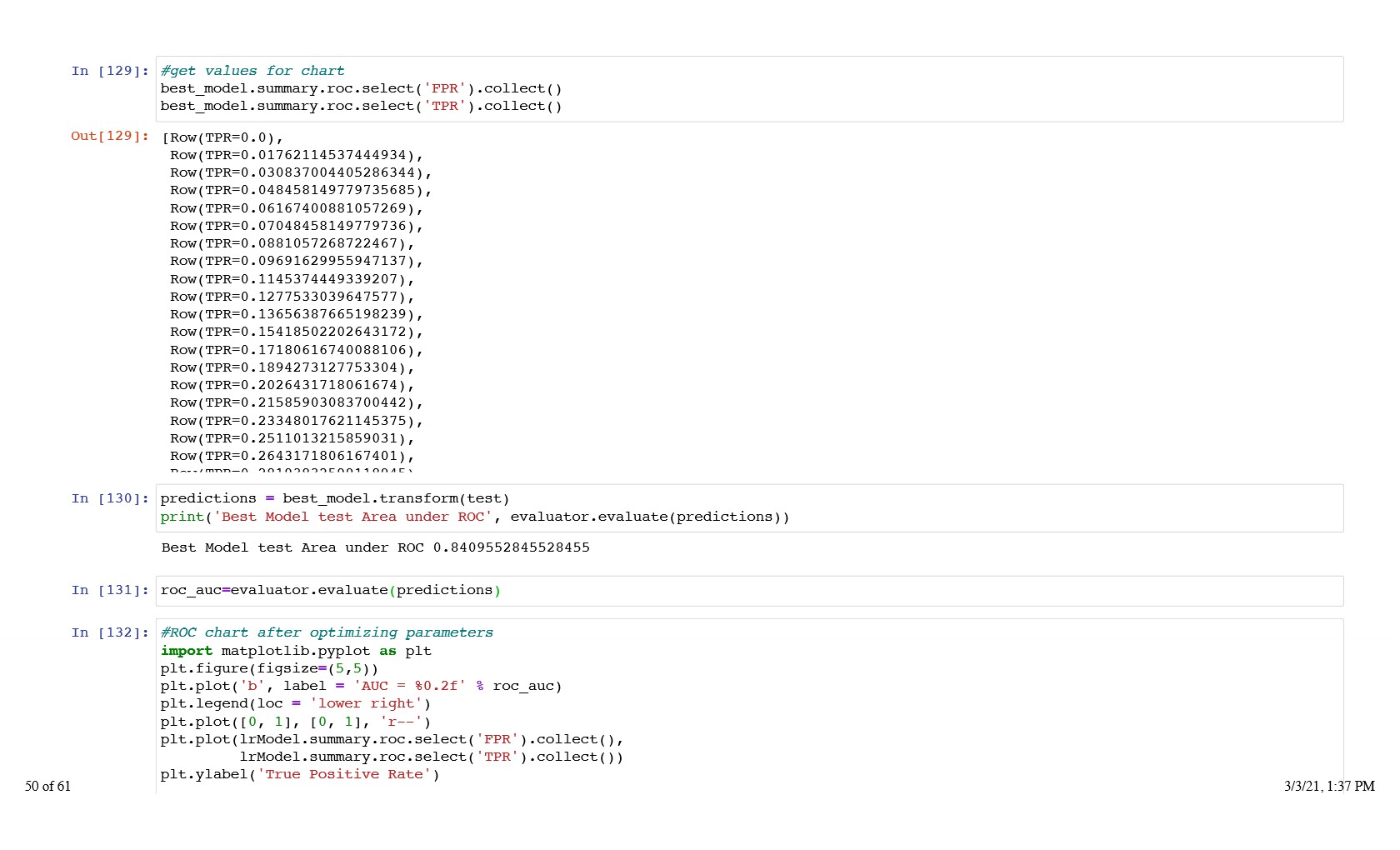The height and width of the screenshot is (850, 1400).
Task: Place cursor on the select('TPR') line in cell 129
Action: point(361,106)
